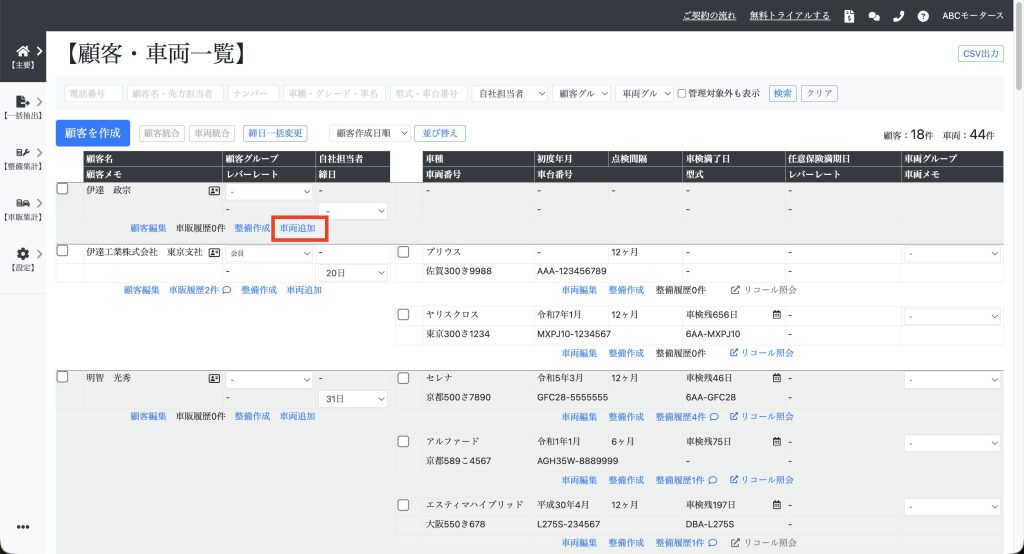Expand the 自社担当者 filter dropdown
This screenshot has width=1024, height=554.
pos(509,93)
